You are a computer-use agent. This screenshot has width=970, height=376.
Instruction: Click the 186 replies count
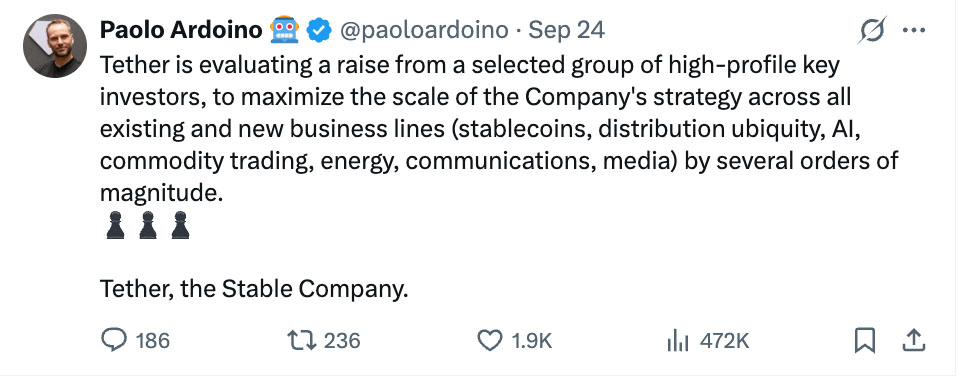(x=152, y=341)
